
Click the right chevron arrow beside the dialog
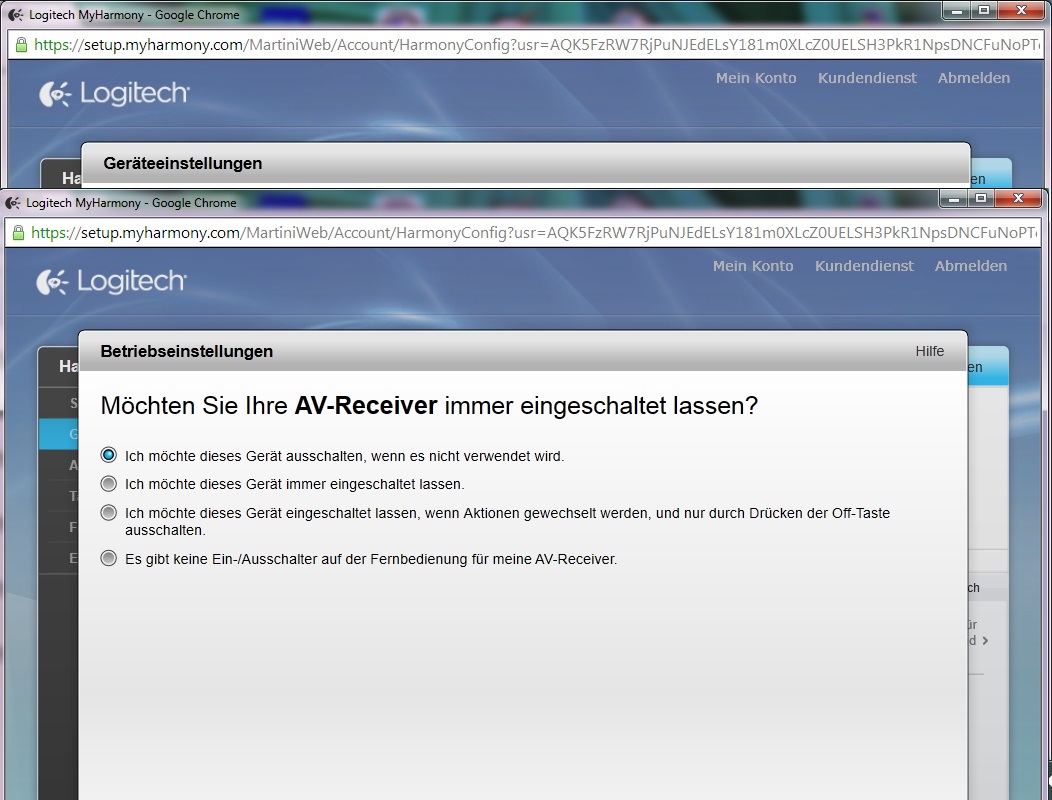[985, 640]
